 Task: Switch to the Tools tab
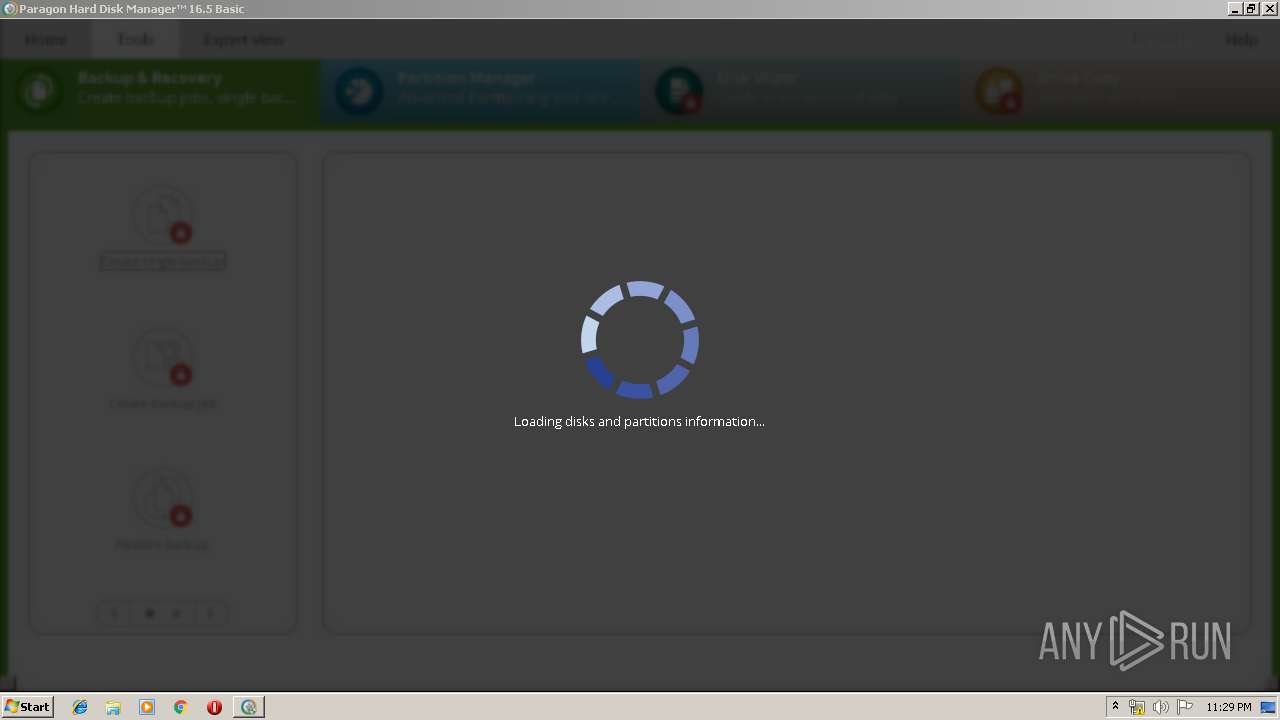pyautogui.click(x=136, y=40)
